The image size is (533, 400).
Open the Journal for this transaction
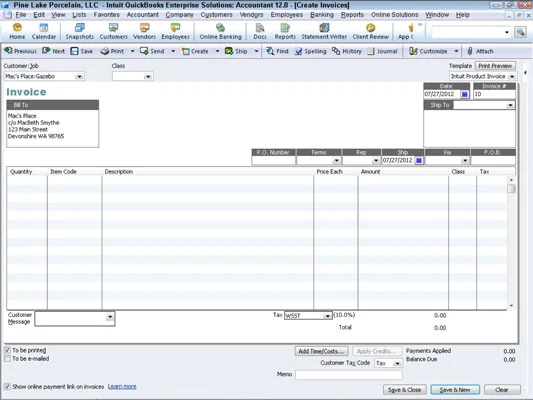pyautogui.click(x=382, y=51)
